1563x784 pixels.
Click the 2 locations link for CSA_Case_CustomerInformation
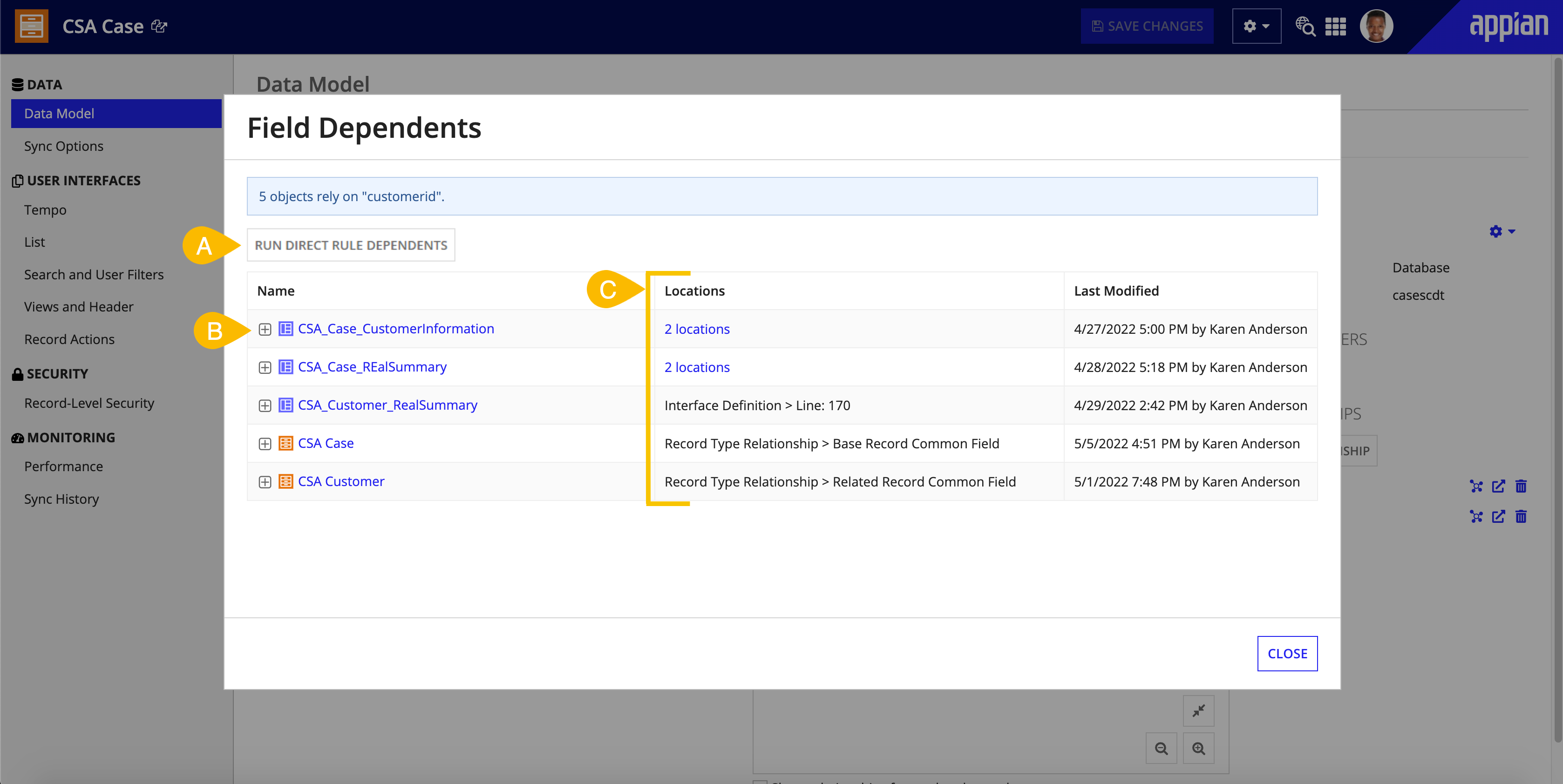tap(697, 328)
